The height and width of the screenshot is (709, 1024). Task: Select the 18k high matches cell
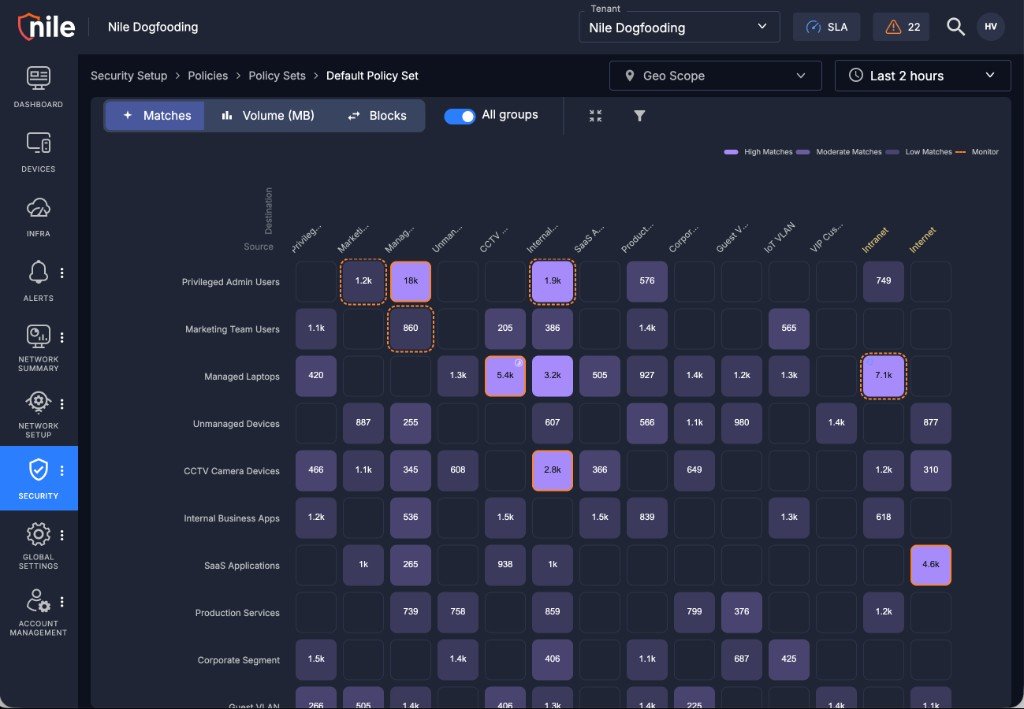pyautogui.click(x=410, y=281)
